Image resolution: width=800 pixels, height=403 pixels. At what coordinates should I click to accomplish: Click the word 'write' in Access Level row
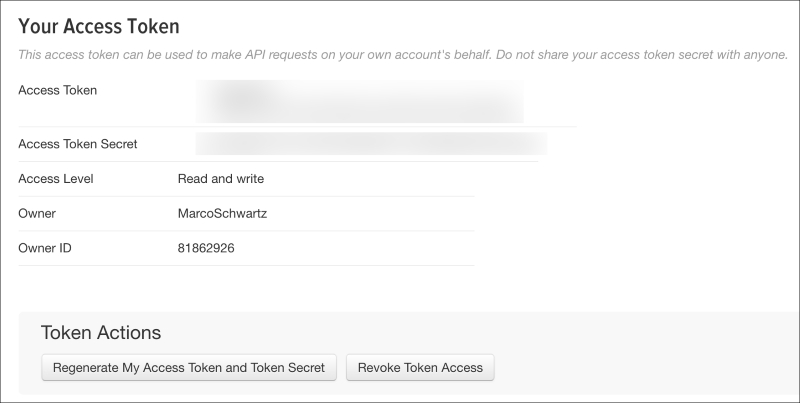250,179
